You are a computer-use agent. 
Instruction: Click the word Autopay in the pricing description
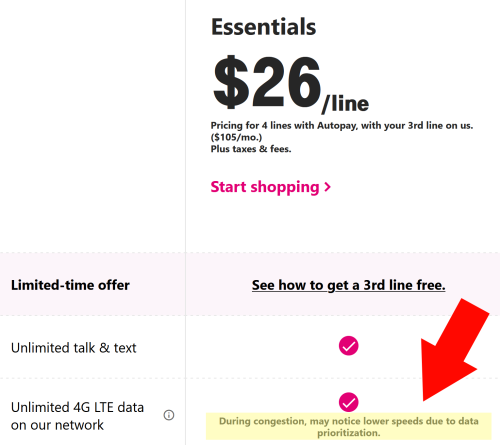(337, 126)
